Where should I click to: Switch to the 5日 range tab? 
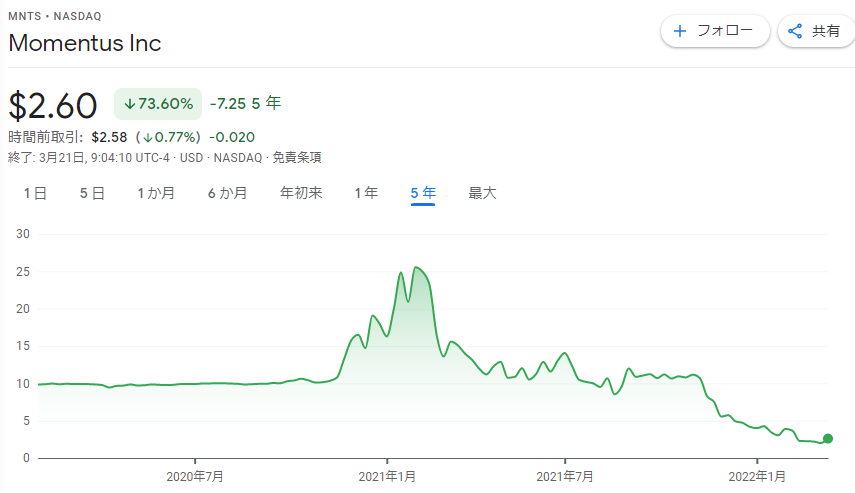tap(92, 193)
